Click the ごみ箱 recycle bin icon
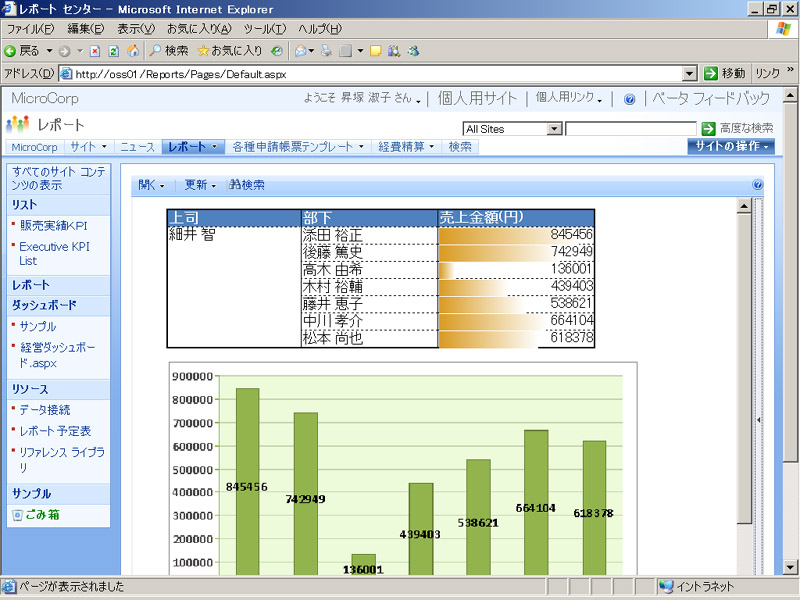 (x=17, y=515)
